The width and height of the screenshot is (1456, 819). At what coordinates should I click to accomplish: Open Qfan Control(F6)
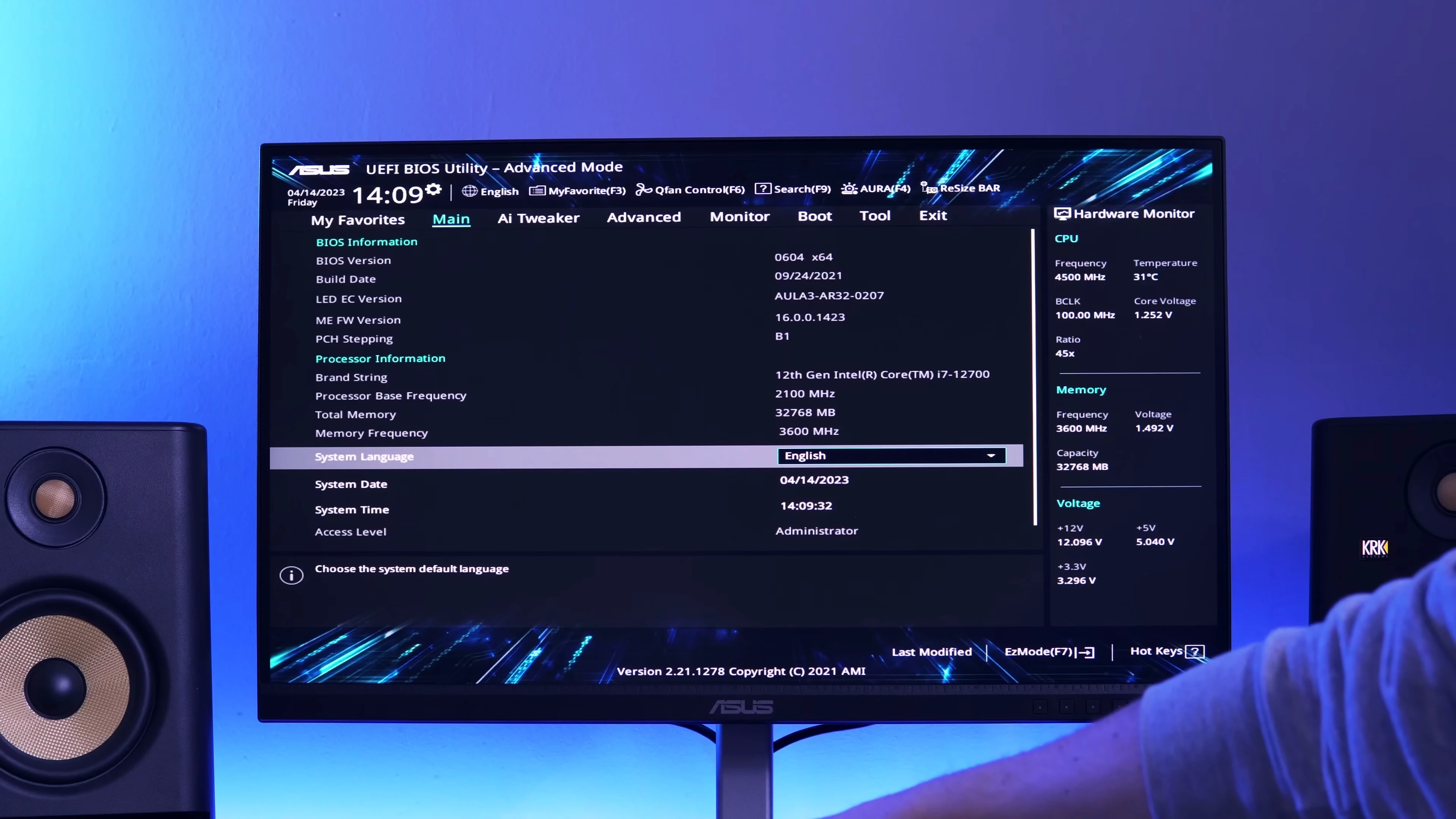[690, 189]
